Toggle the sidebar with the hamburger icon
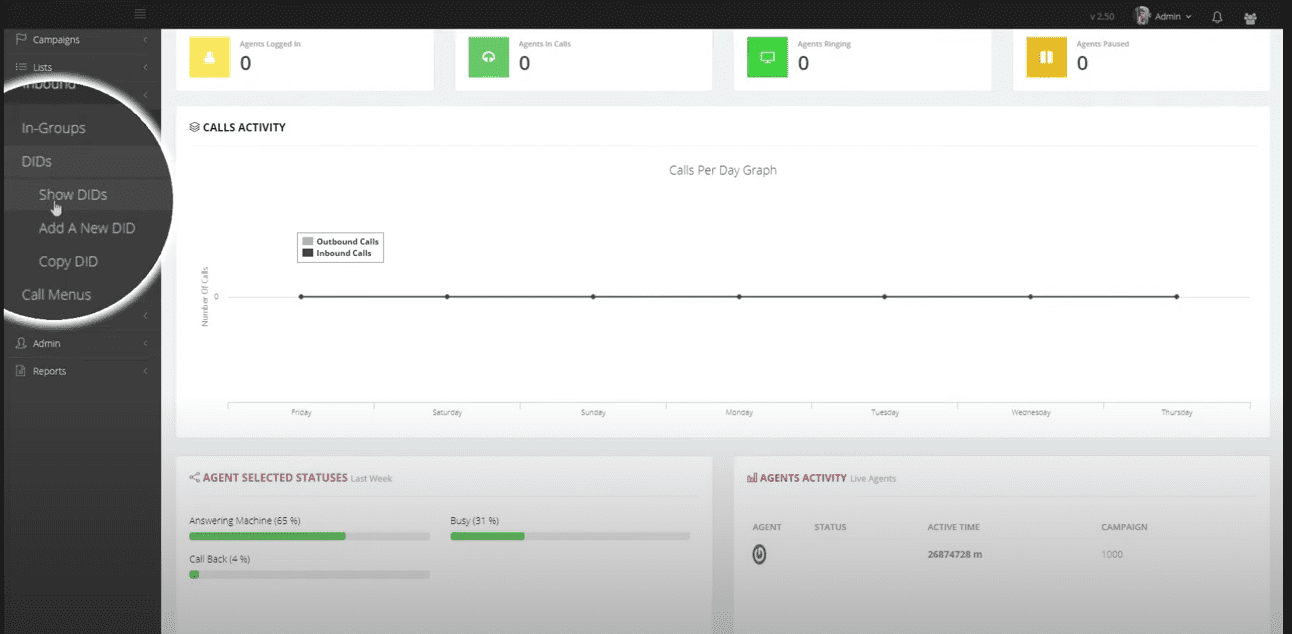This screenshot has height=634, width=1292. pyautogui.click(x=139, y=13)
